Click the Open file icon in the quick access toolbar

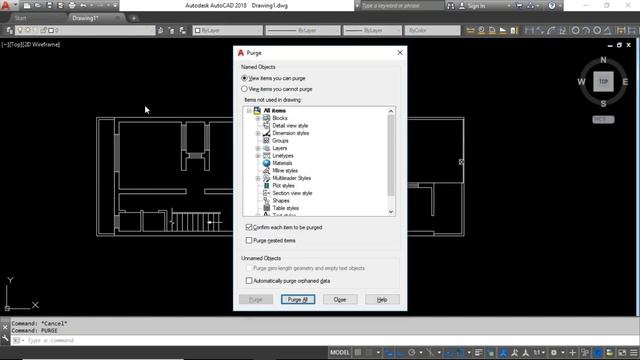pyautogui.click(x=38, y=6)
